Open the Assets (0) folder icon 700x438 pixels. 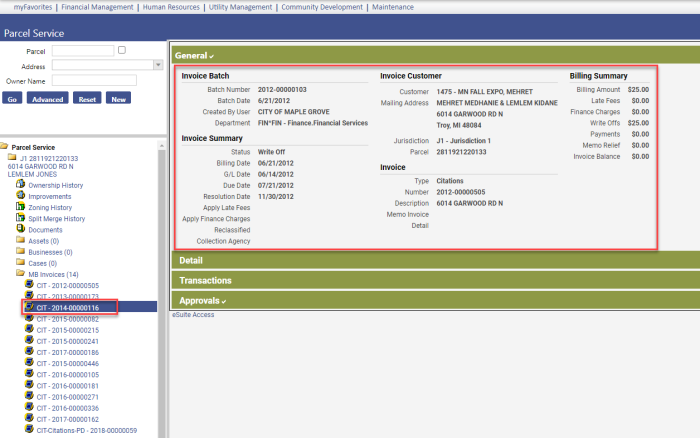[x=21, y=240]
